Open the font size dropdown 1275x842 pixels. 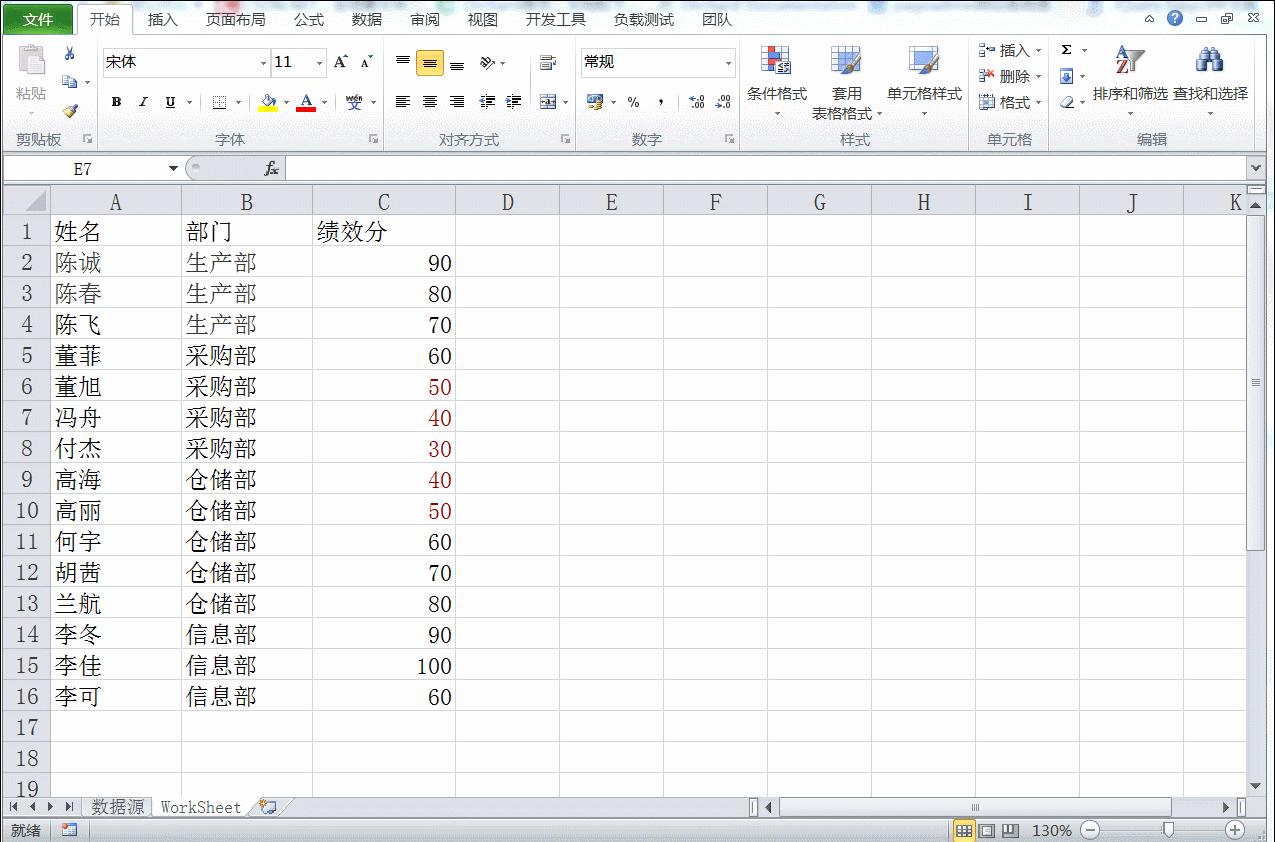pyautogui.click(x=321, y=62)
